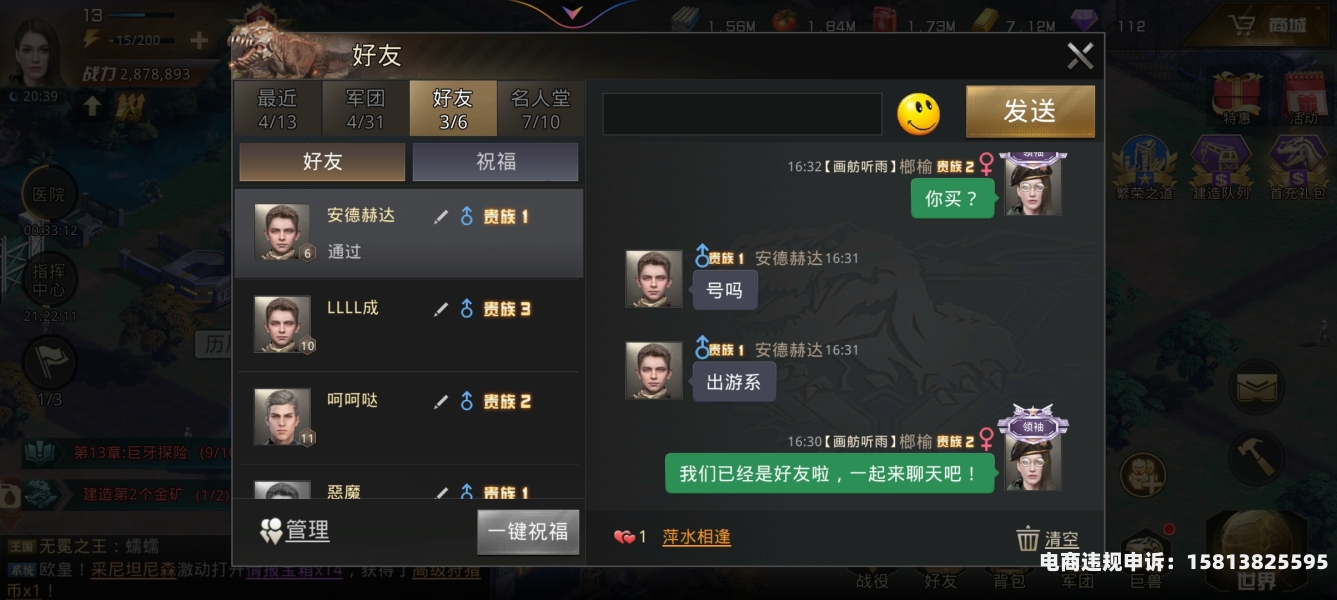Click the trash 清空 clear chat icon

coord(1028,539)
